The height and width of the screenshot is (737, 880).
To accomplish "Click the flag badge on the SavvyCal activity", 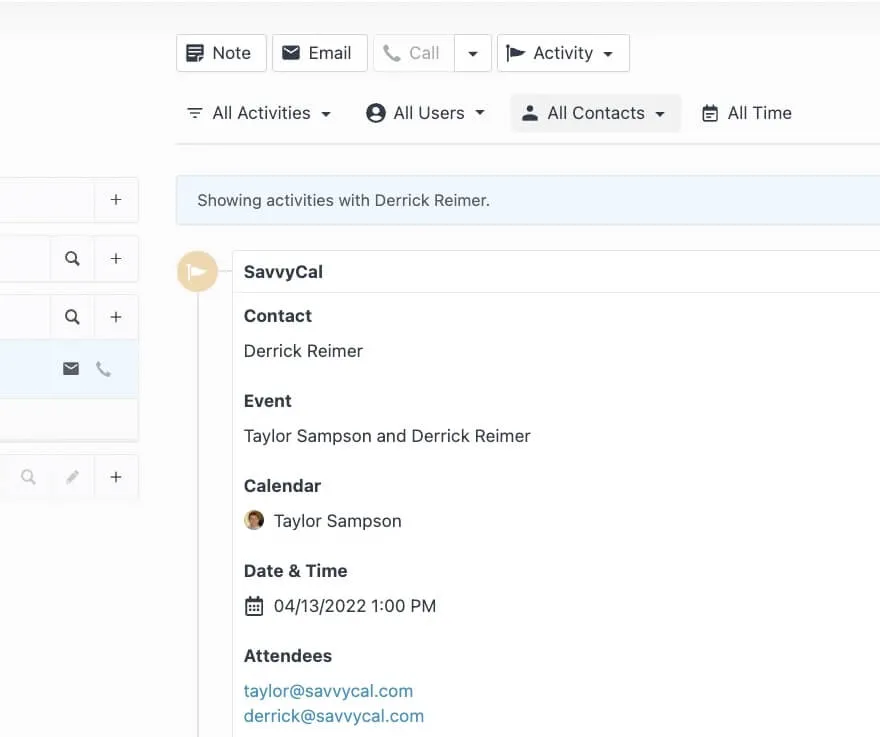I will (197, 270).
